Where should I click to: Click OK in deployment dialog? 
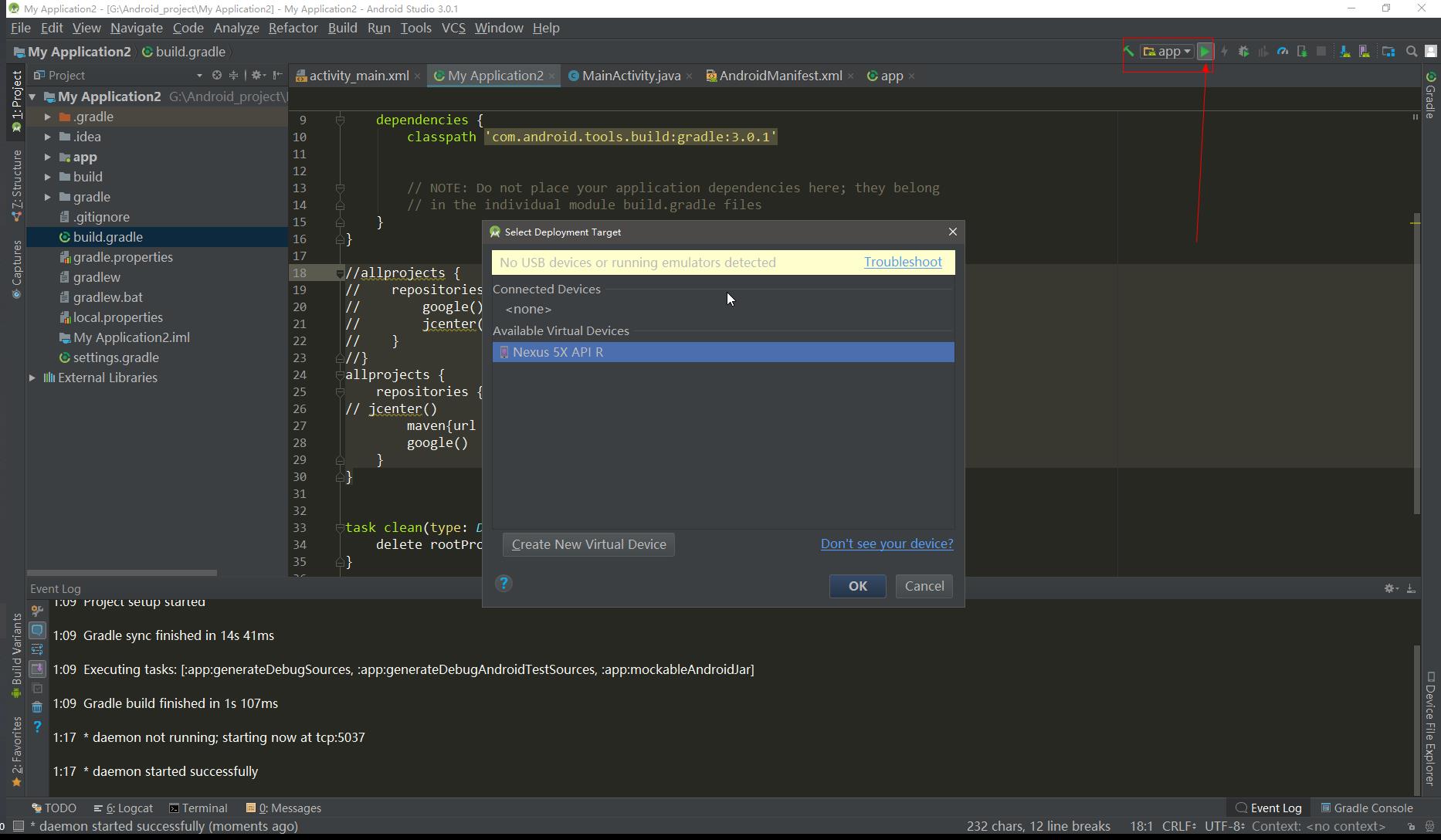click(857, 586)
